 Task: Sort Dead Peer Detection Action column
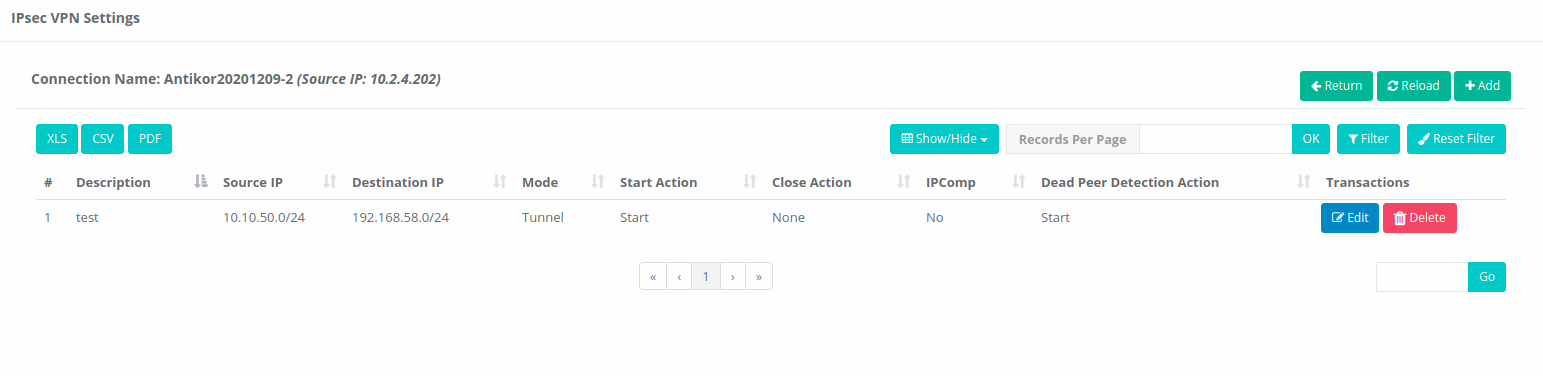click(x=1304, y=182)
